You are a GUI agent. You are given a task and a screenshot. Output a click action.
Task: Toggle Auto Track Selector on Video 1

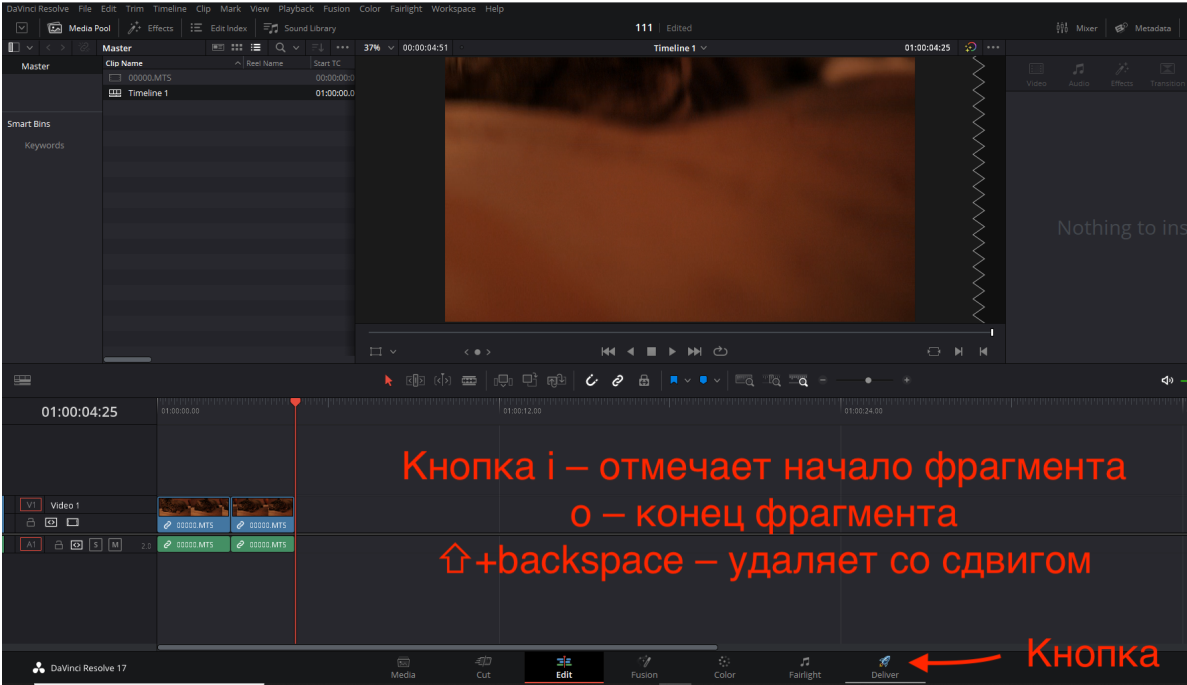[51, 522]
